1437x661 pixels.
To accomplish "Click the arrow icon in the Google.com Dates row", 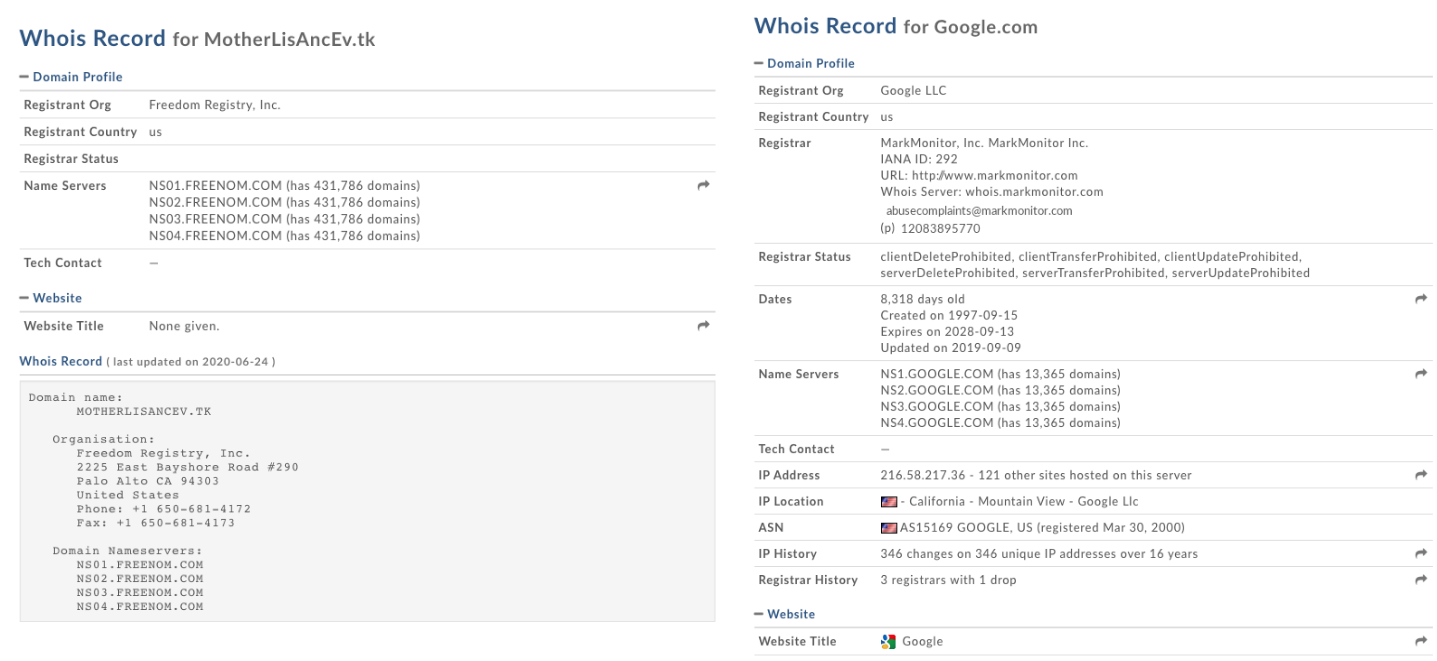I will tap(1421, 299).
